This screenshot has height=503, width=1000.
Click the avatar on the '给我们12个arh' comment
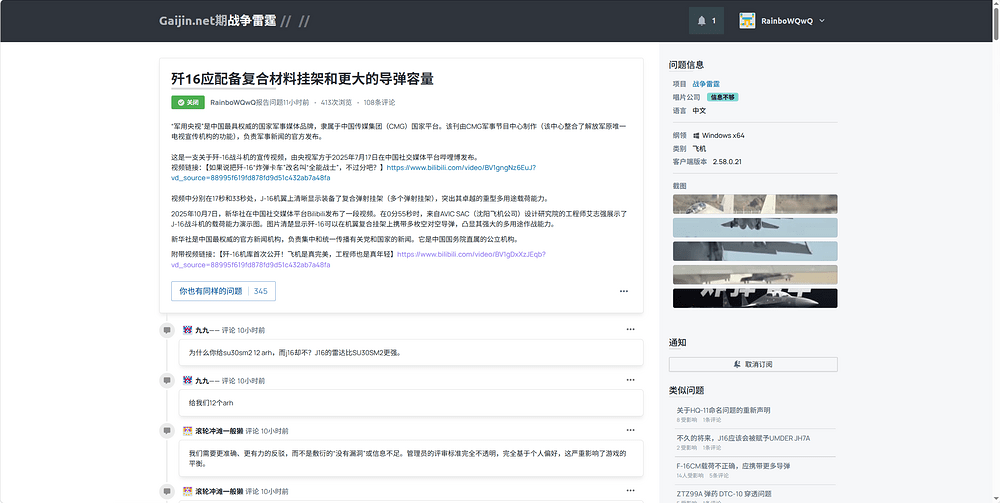pos(188,381)
